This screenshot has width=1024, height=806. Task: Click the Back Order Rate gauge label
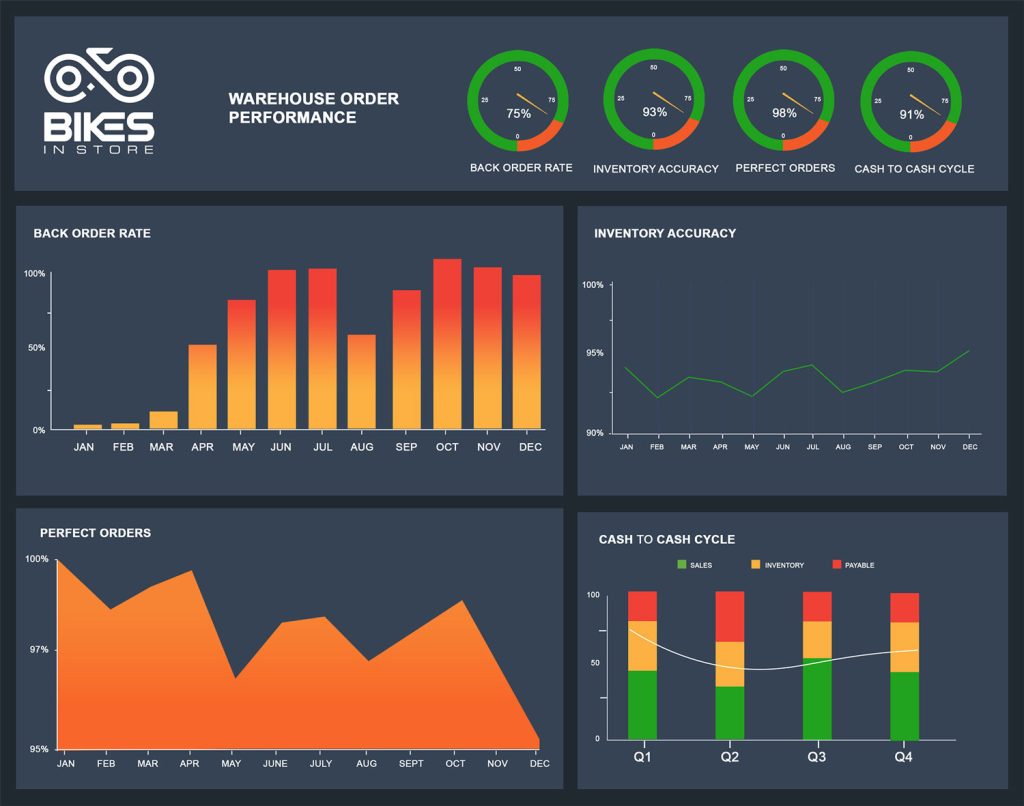[x=521, y=168]
